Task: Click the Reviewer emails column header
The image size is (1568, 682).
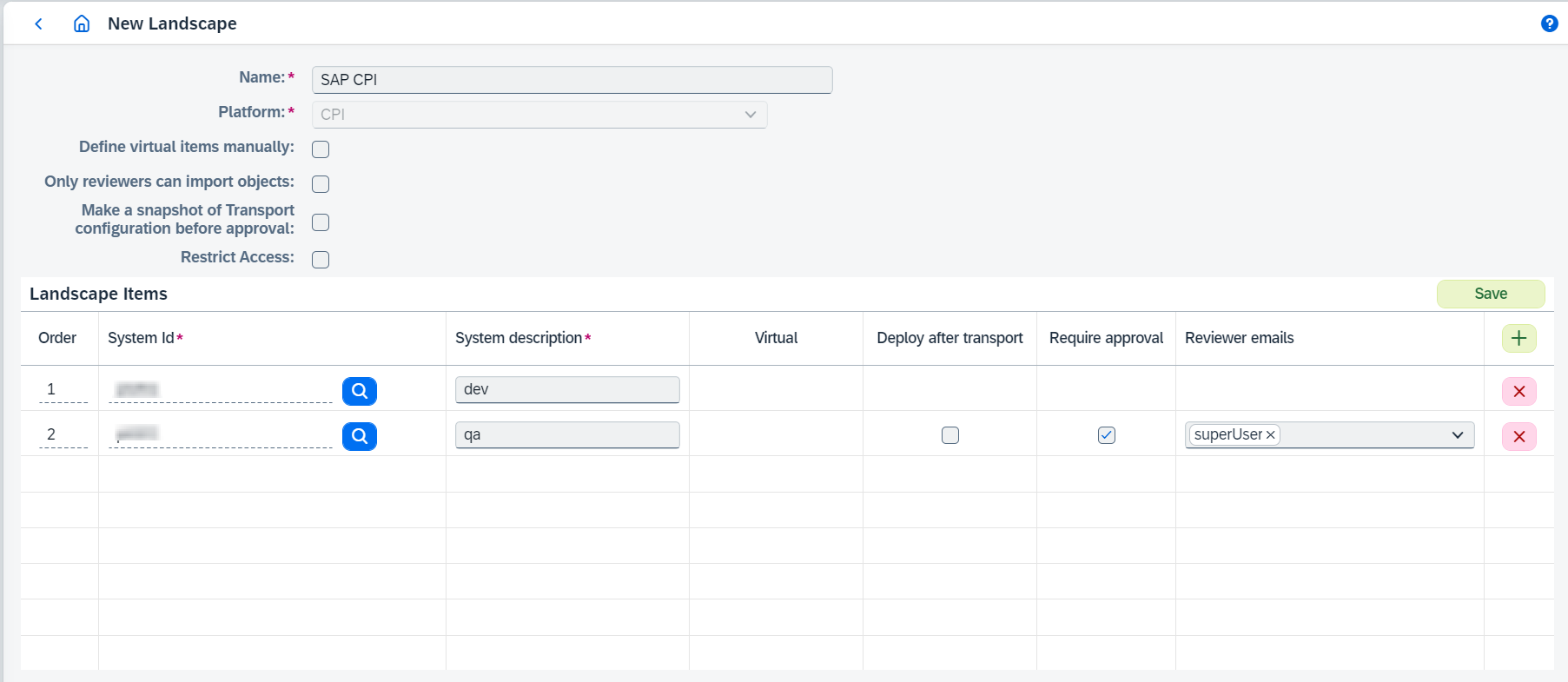Action: point(1240,338)
